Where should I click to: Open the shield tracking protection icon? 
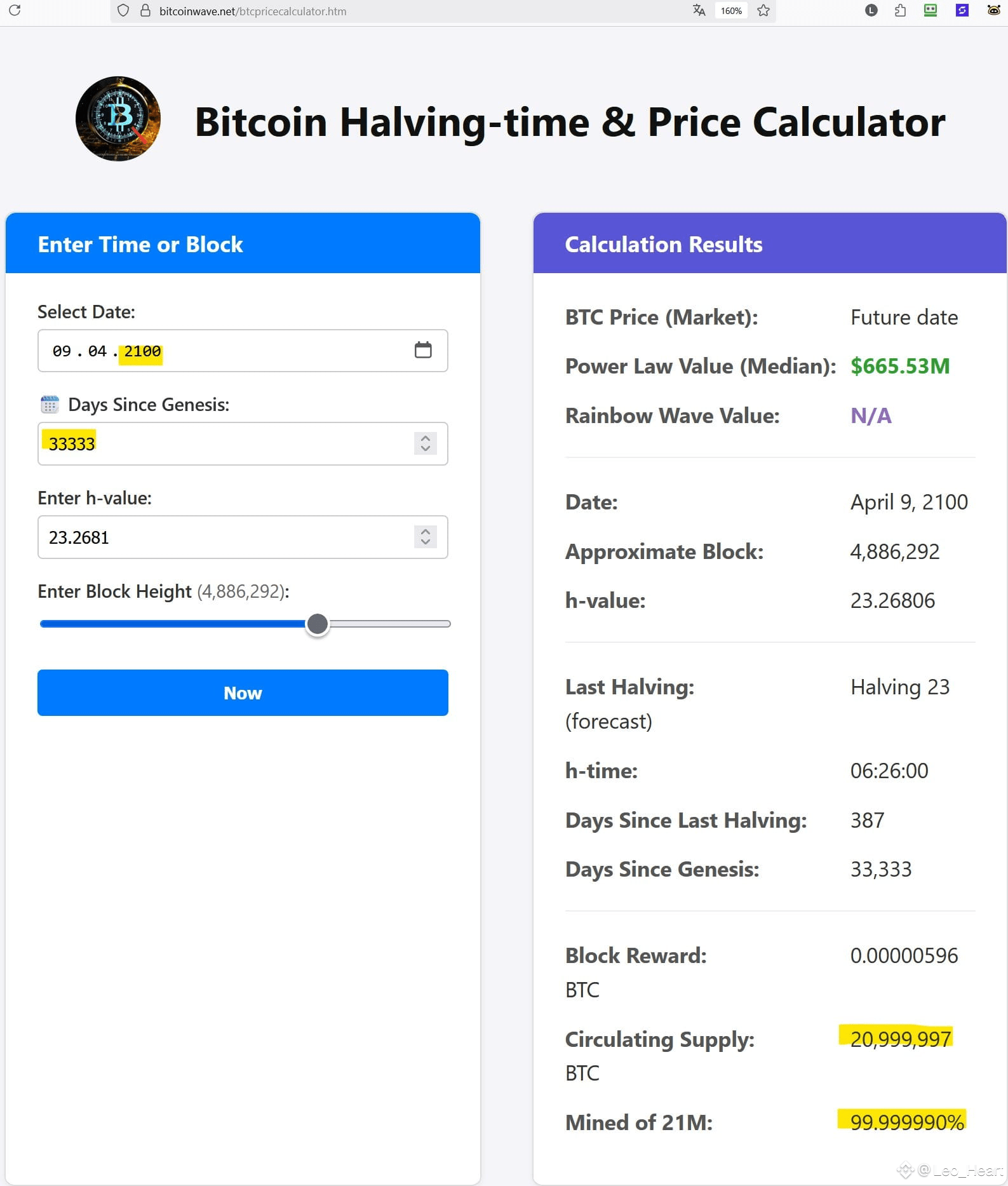123,11
